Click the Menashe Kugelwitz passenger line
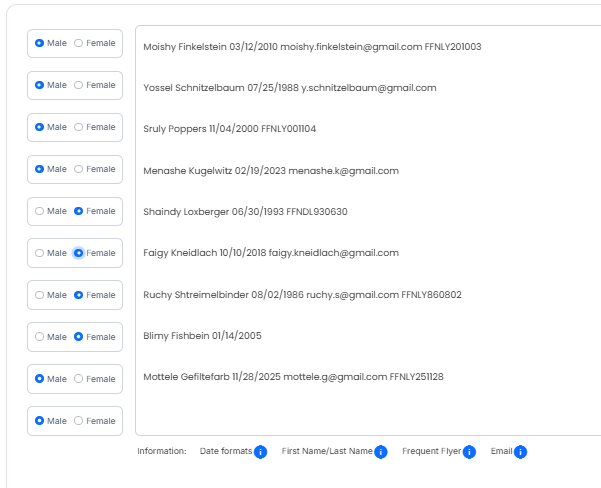This screenshot has height=488, width=601. pyautogui.click(x=271, y=171)
